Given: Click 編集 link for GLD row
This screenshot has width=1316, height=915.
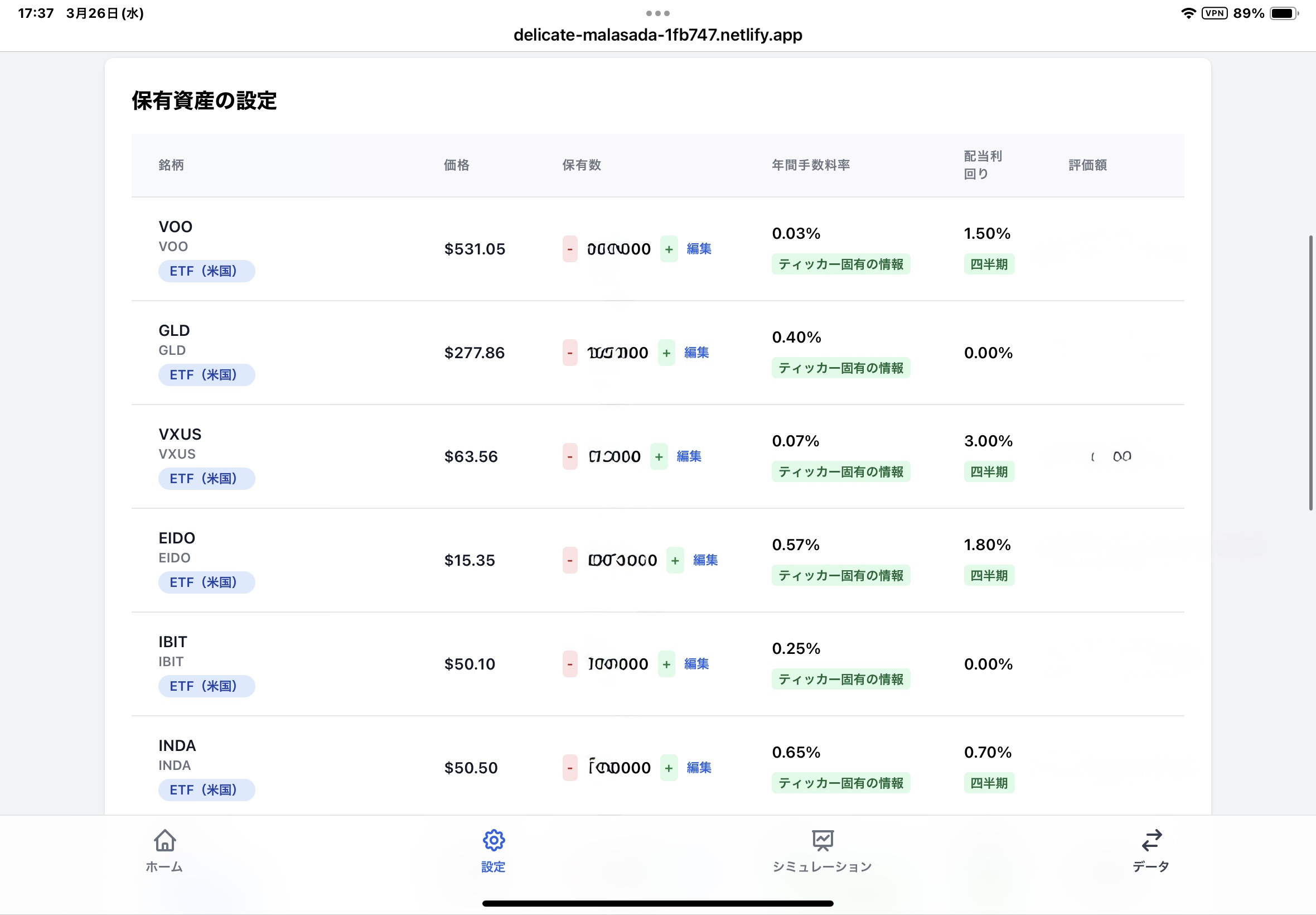Looking at the screenshot, I should click(x=696, y=353).
